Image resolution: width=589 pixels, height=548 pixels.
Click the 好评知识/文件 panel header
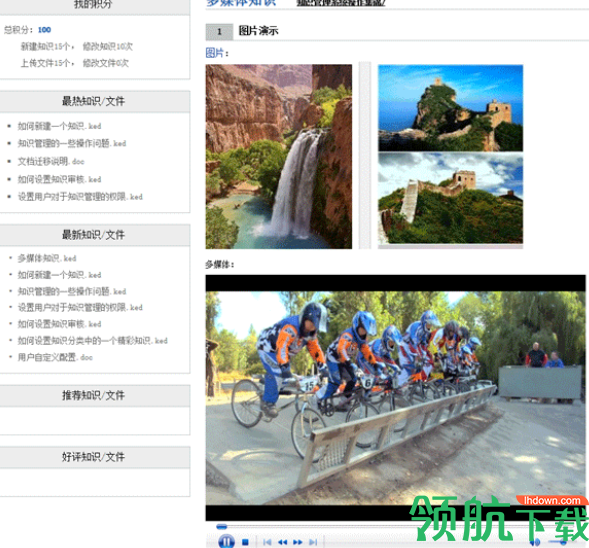93,457
